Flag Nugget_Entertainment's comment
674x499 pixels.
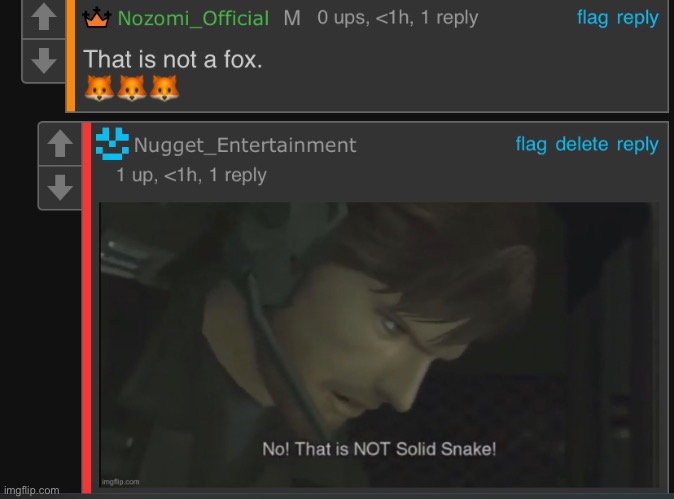coord(531,144)
